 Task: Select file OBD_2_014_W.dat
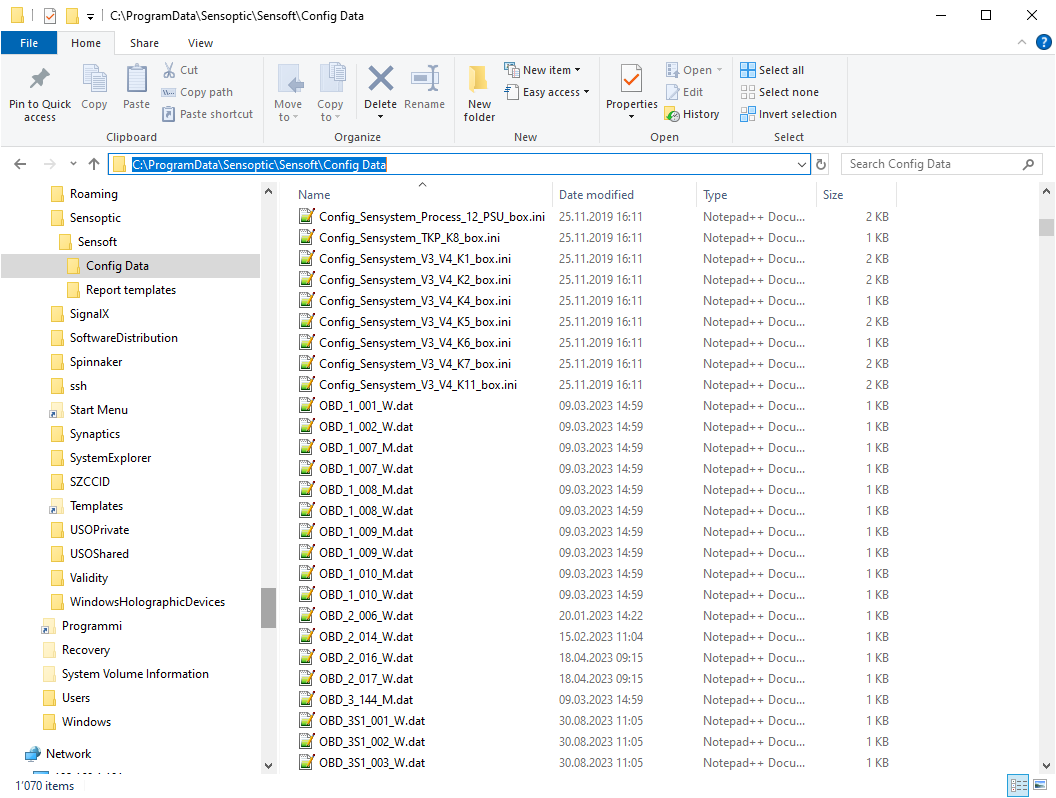pyautogui.click(x=366, y=637)
